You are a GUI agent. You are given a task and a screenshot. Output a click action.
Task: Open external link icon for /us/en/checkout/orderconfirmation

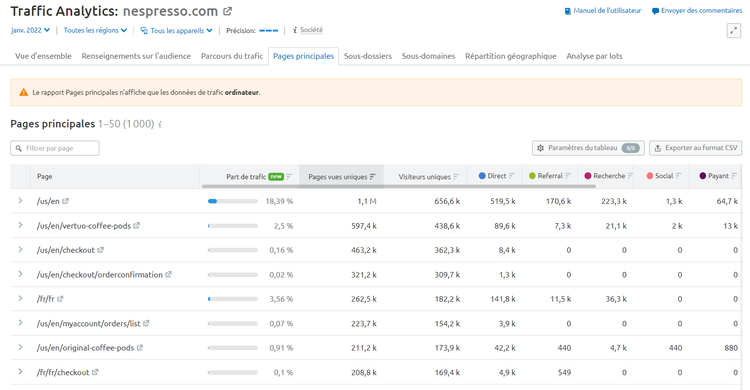click(168, 274)
